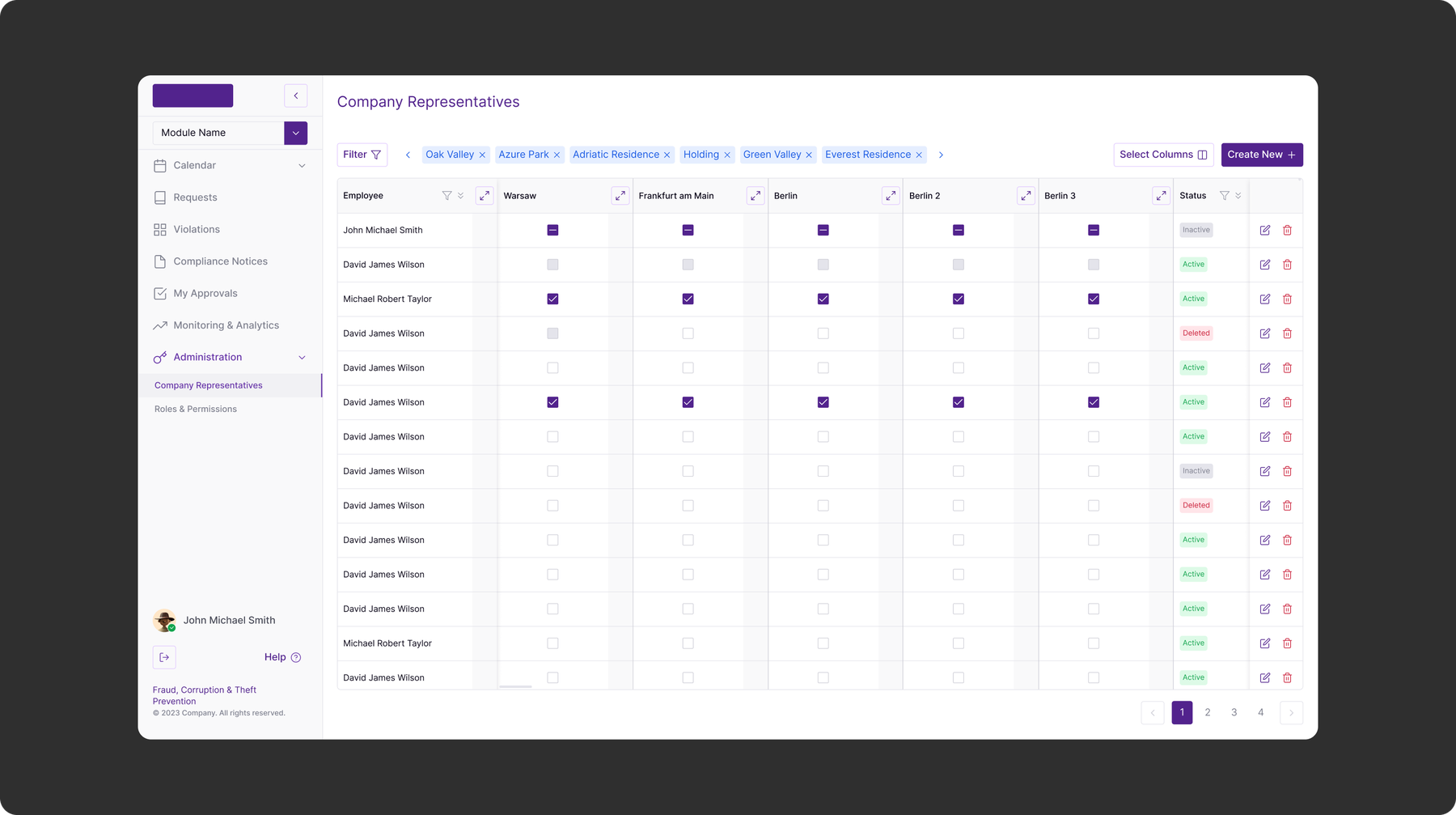Expand the Warsaw column
Viewport: 1456px width, 815px height.
click(620, 196)
